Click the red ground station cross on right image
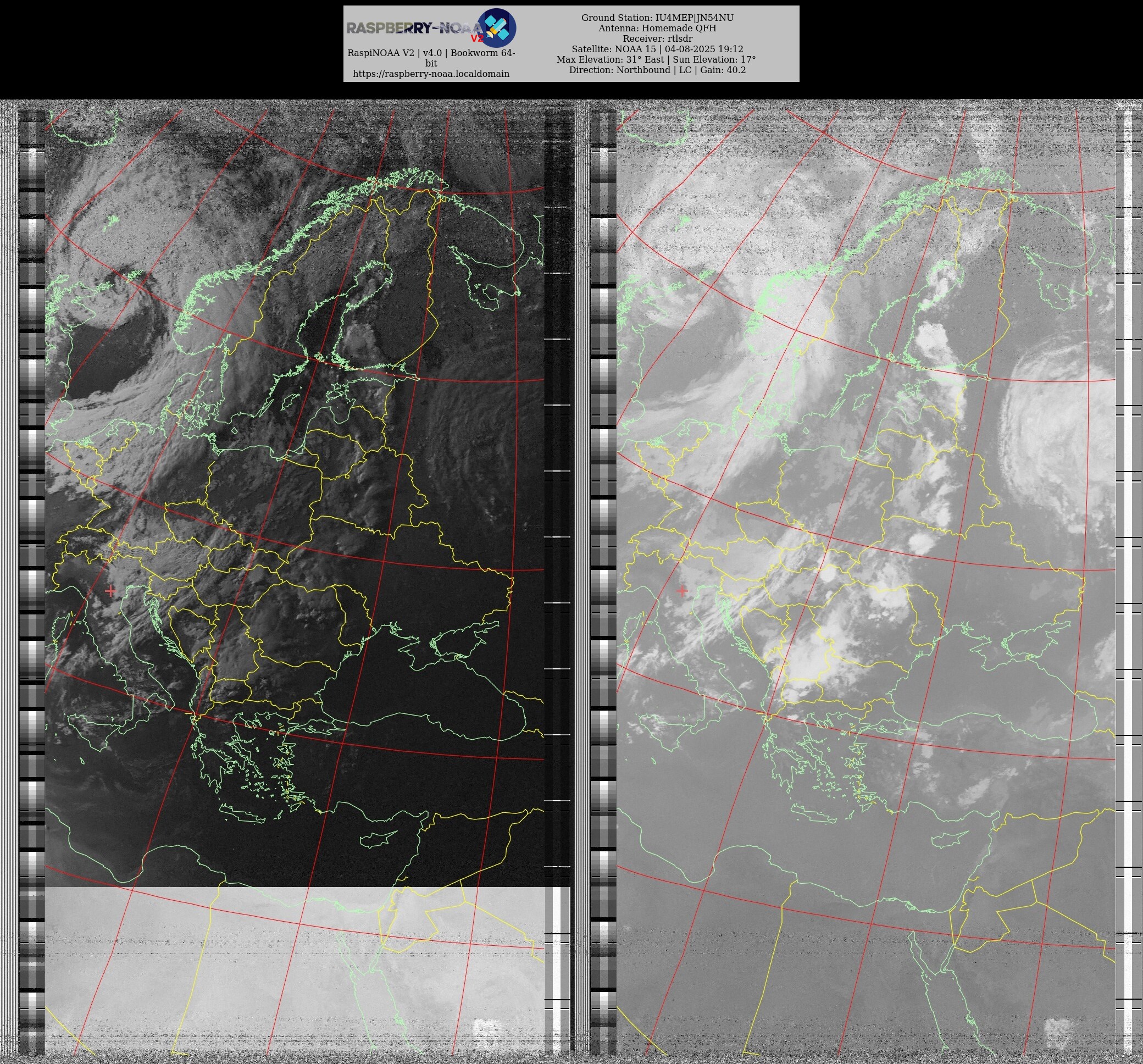The image size is (1143, 1064). point(682,590)
